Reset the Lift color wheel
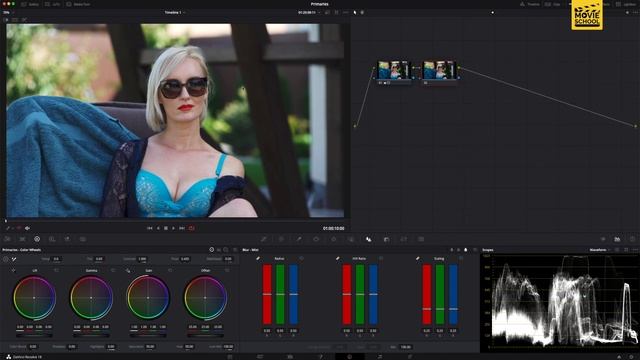The image size is (640, 360). tap(56, 270)
